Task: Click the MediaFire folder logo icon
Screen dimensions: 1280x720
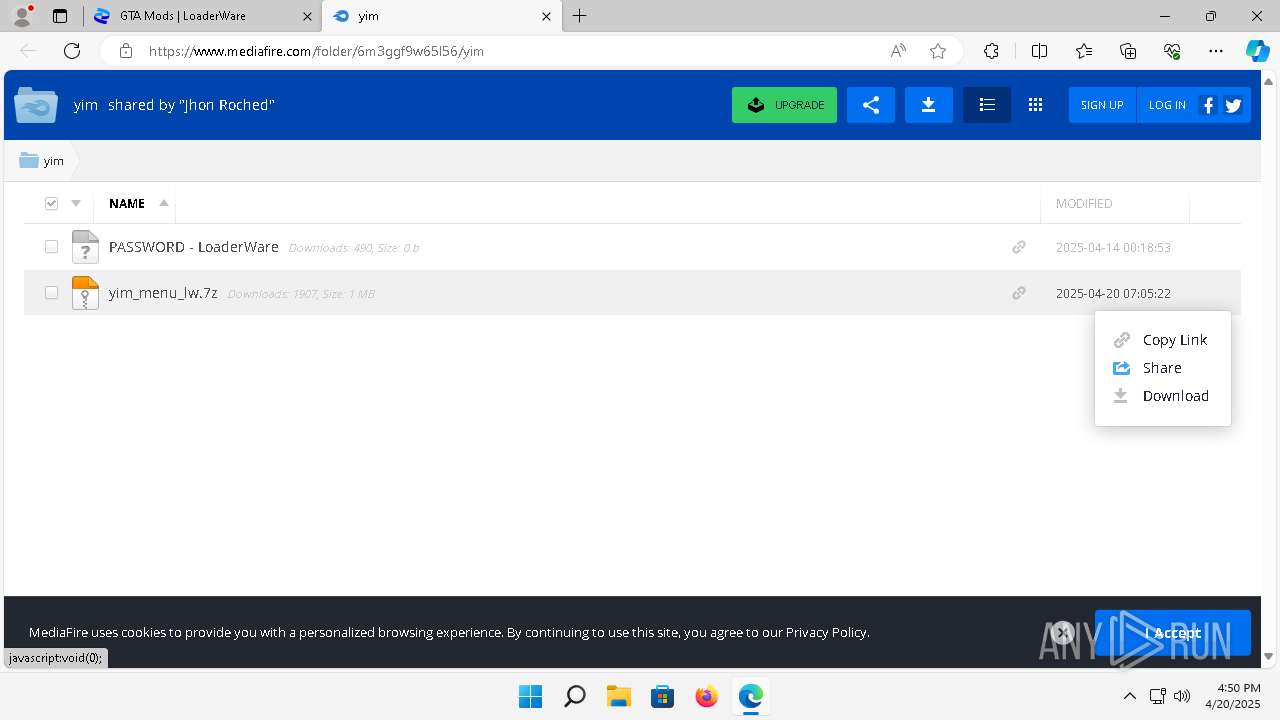Action: pyautogui.click(x=36, y=105)
